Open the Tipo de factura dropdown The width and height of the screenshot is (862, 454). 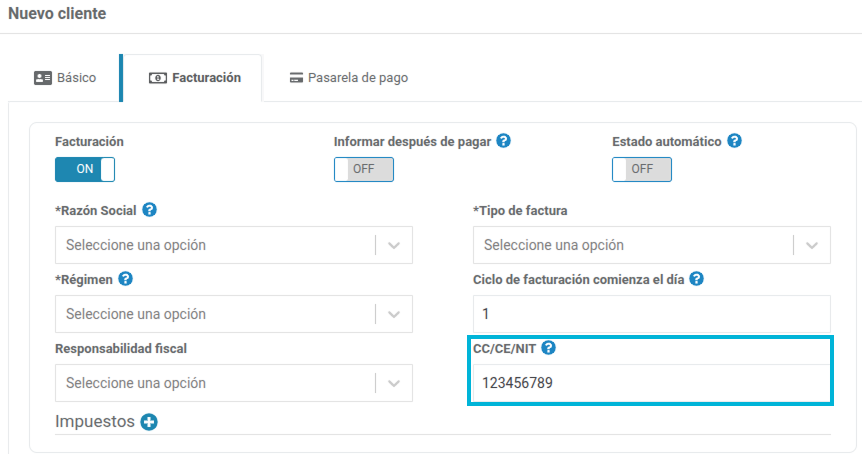point(651,245)
